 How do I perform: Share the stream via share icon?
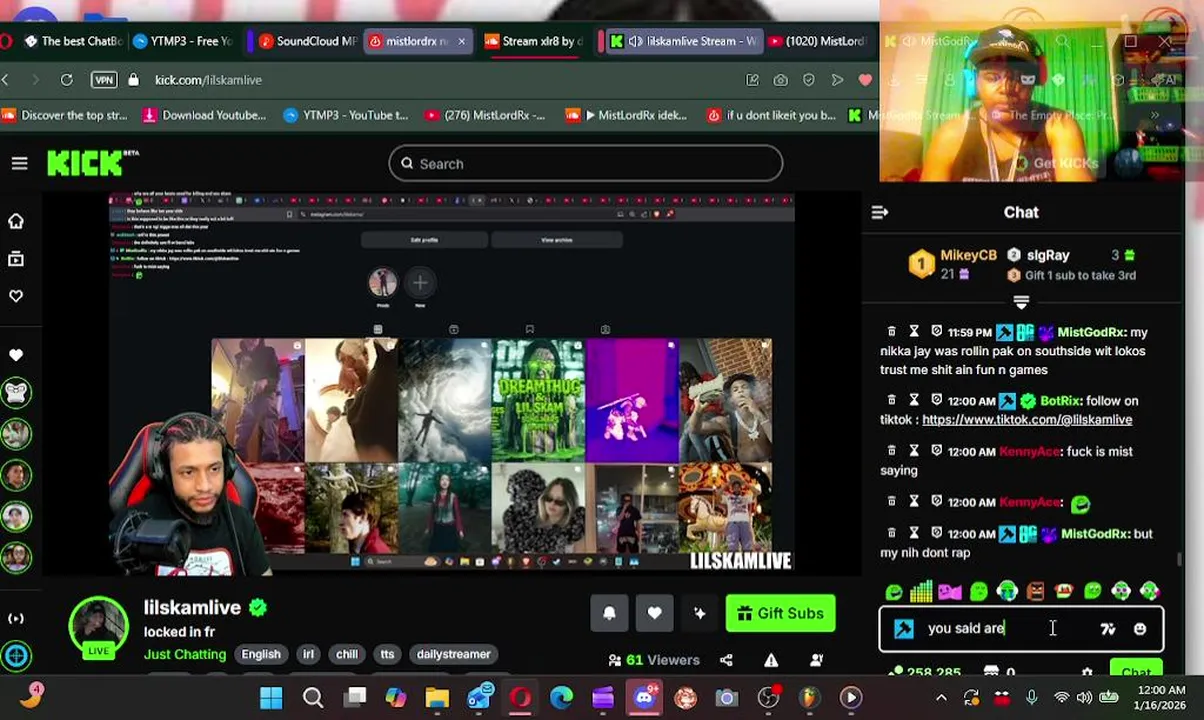(726, 660)
